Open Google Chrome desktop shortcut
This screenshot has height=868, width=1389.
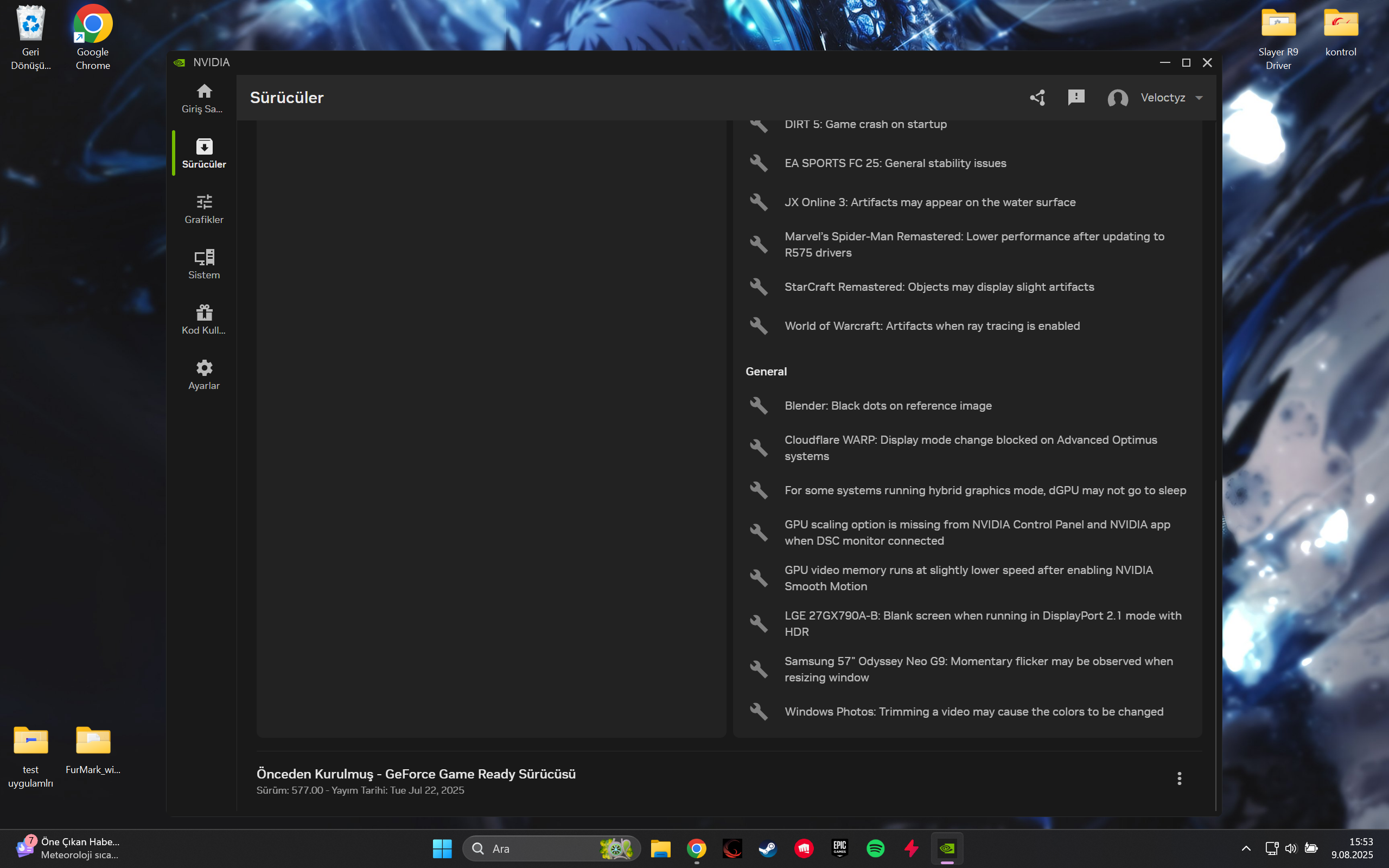(93, 37)
